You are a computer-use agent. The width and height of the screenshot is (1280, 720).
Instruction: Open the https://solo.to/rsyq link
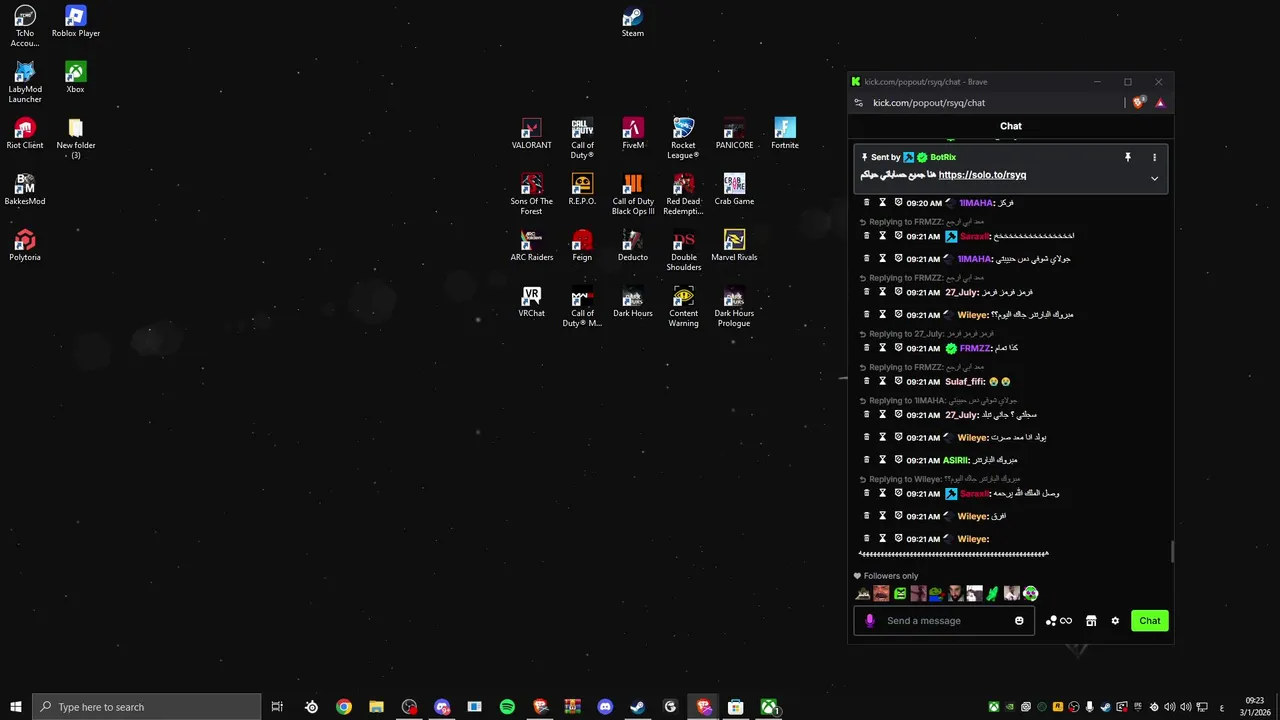[982, 175]
